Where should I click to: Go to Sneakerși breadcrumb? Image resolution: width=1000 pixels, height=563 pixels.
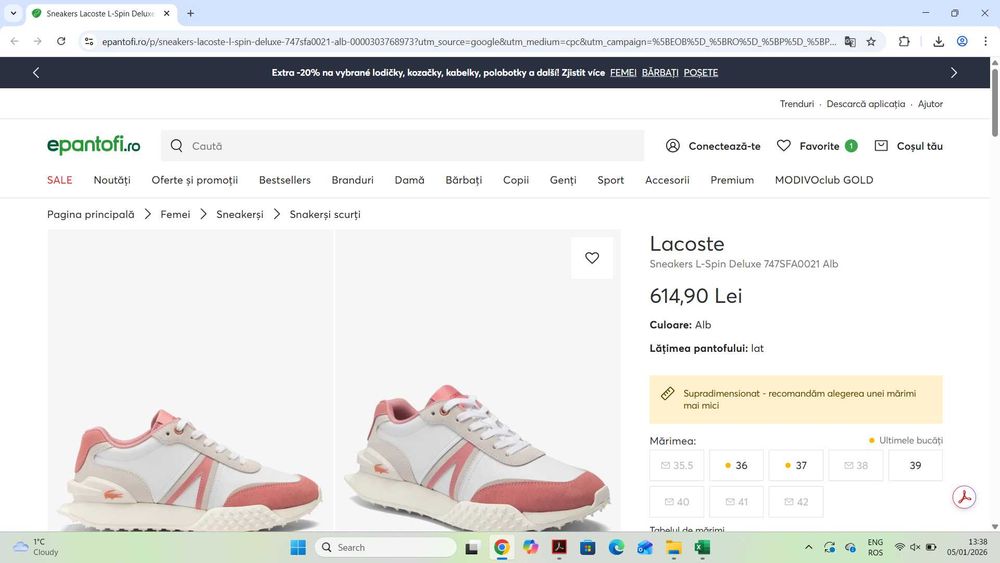pos(240,214)
